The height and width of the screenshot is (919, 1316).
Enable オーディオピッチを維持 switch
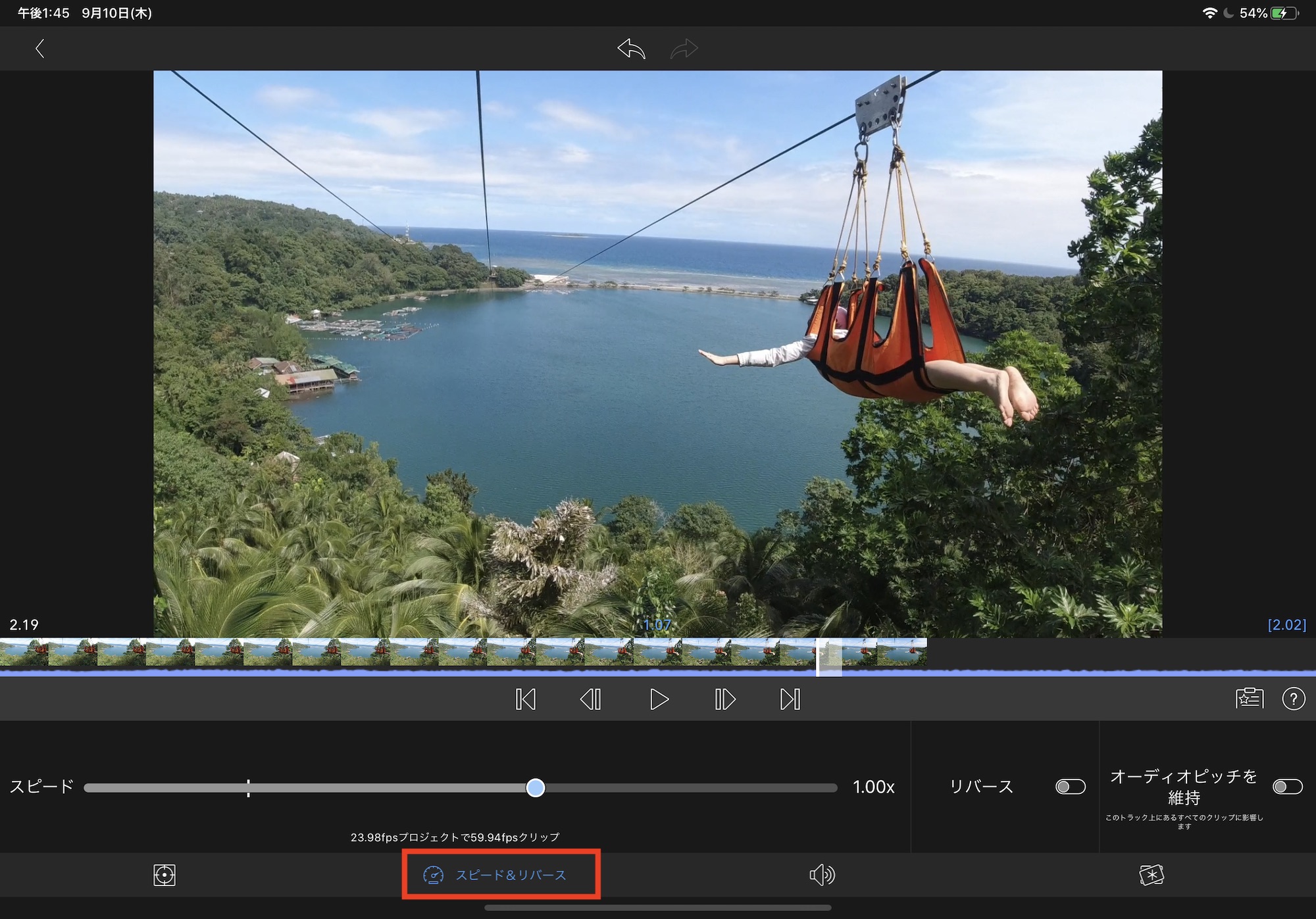(1287, 787)
